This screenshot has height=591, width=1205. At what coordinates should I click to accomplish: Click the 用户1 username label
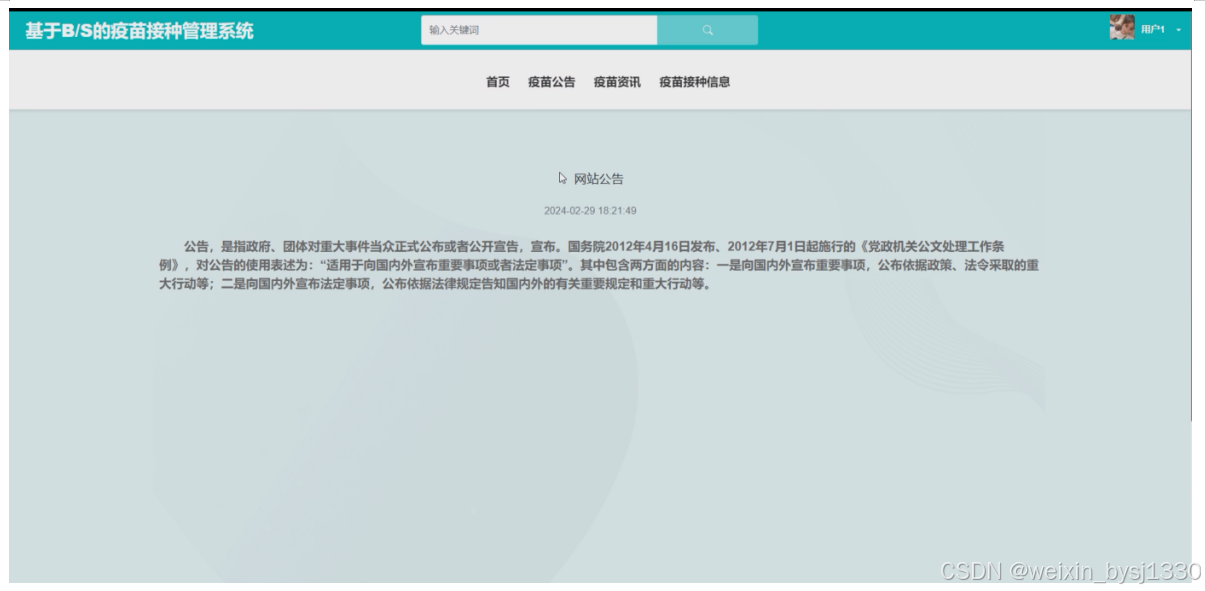click(x=1153, y=30)
